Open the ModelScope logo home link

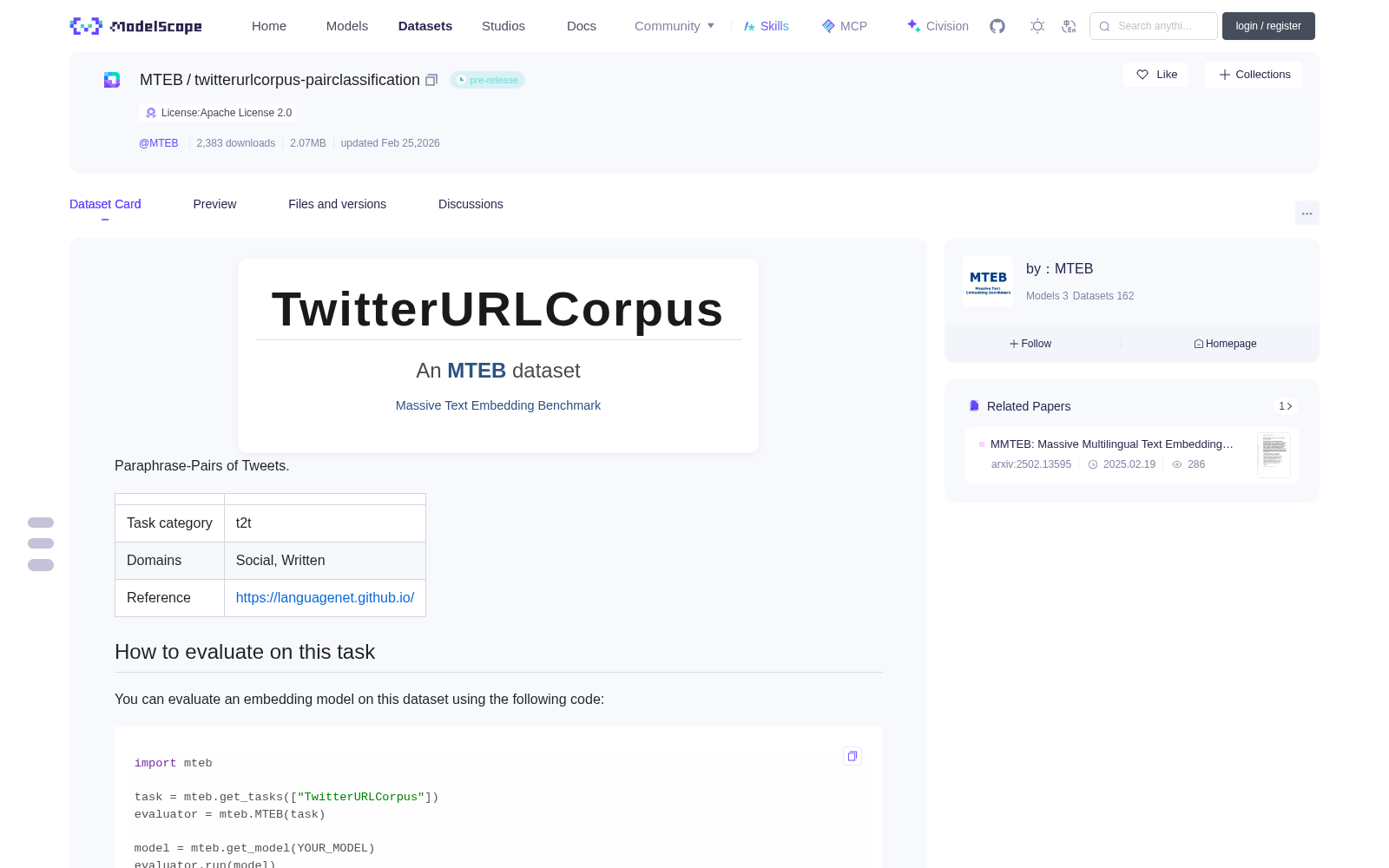tap(136, 26)
